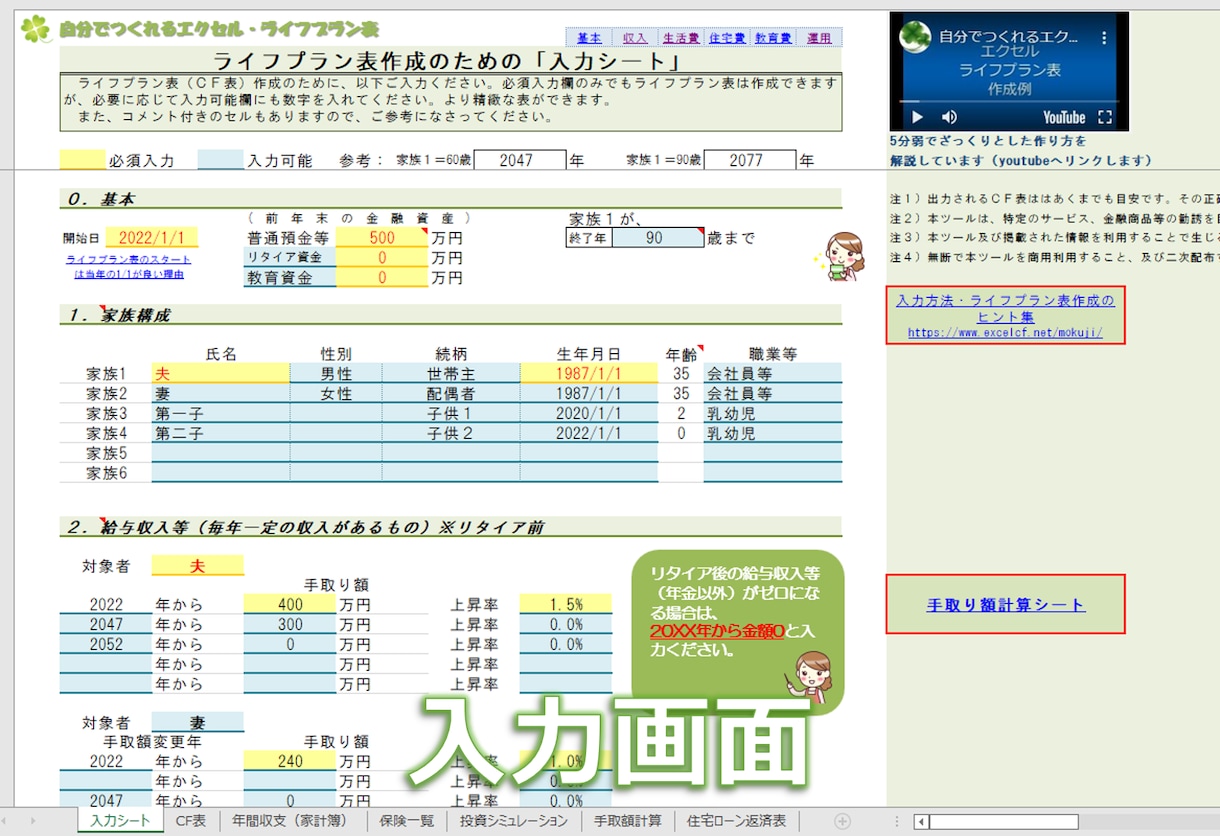The width and height of the screenshot is (1220, 836).
Task: Switch to the 入力シート tab
Action: pyautogui.click(x=120, y=821)
